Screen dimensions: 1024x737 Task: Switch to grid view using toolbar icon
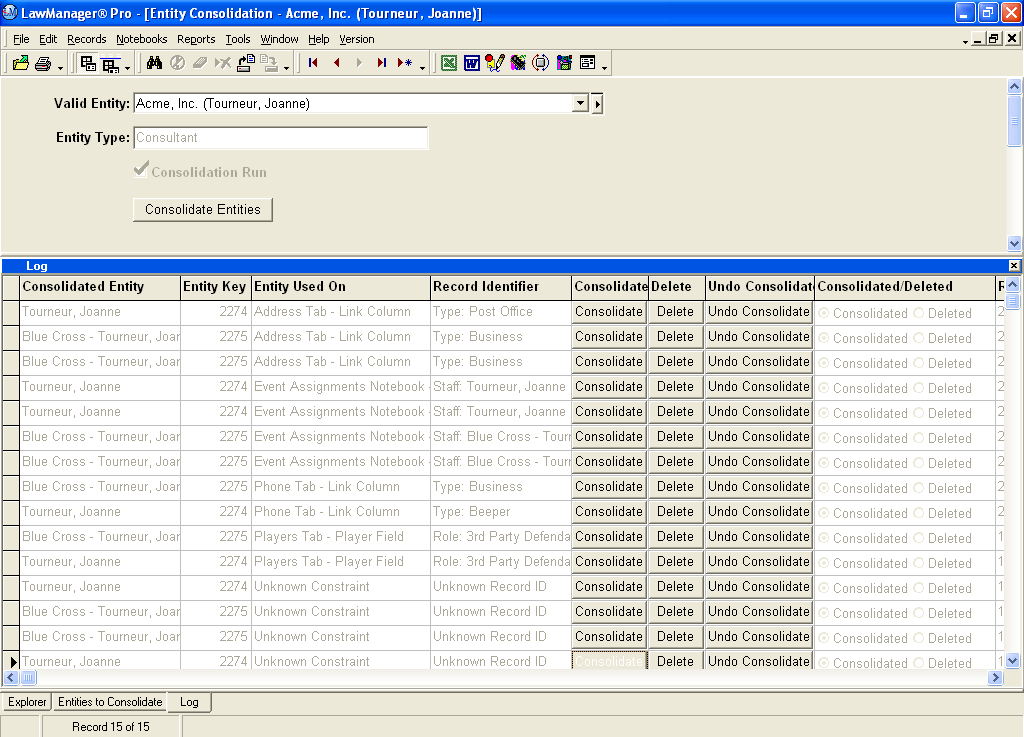coord(111,64)
